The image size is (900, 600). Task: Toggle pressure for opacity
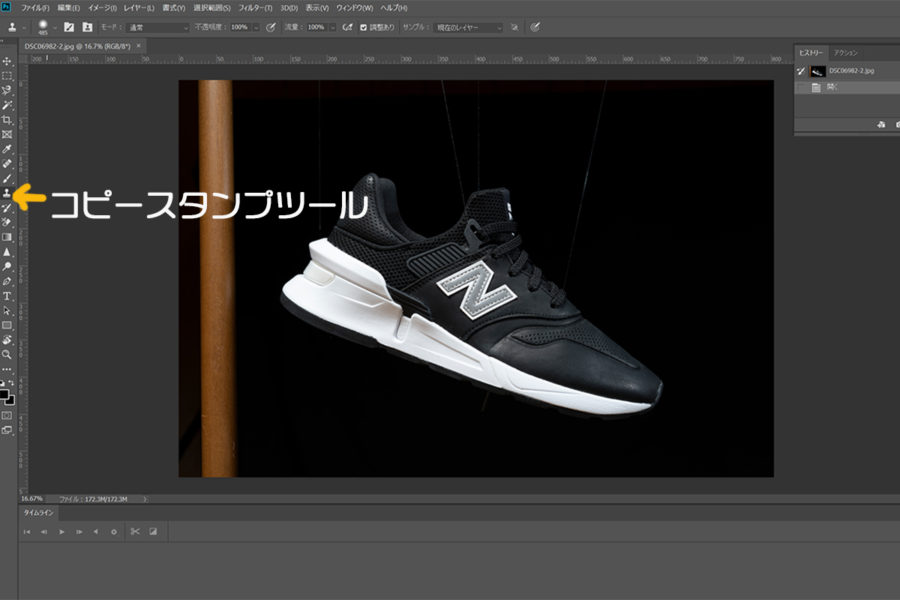(x=271, y=27)
